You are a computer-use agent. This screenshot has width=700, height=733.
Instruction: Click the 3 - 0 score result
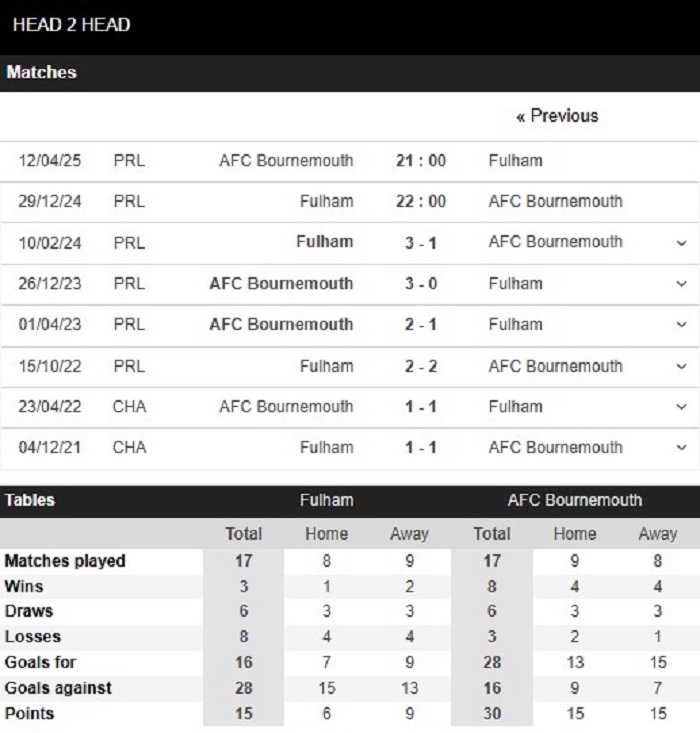421,283
